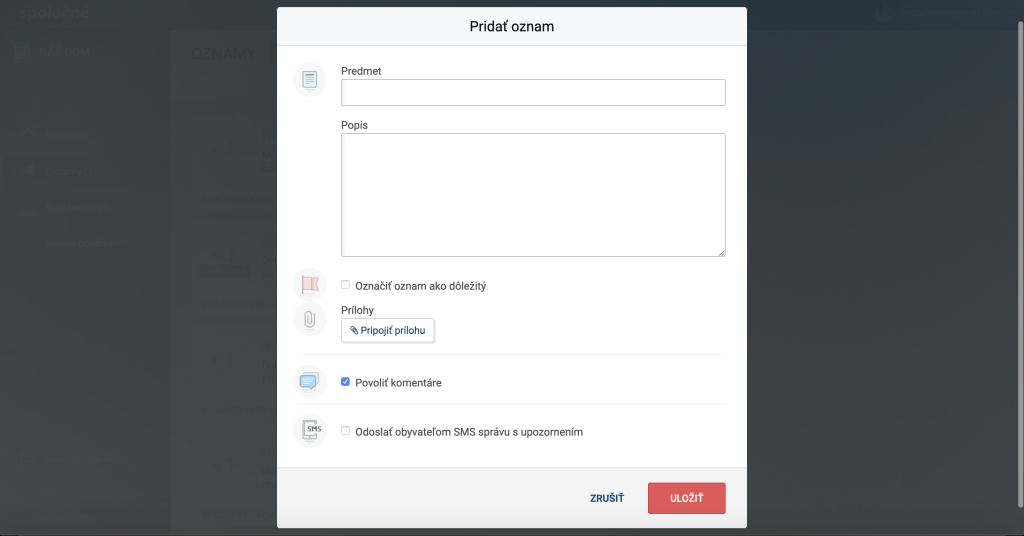The image size is (1024, 536).
Task: Click the building icon next to Náš dom
Action: point(22,53)
